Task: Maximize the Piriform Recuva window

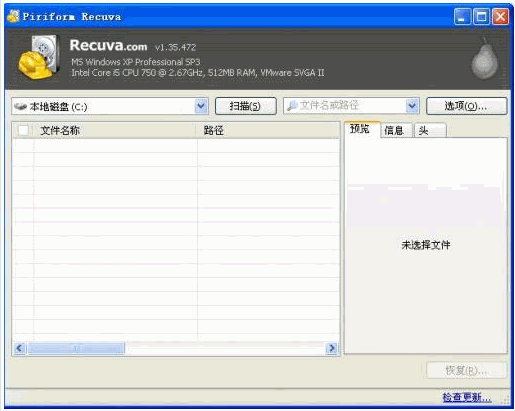Action: pos(481,17)
